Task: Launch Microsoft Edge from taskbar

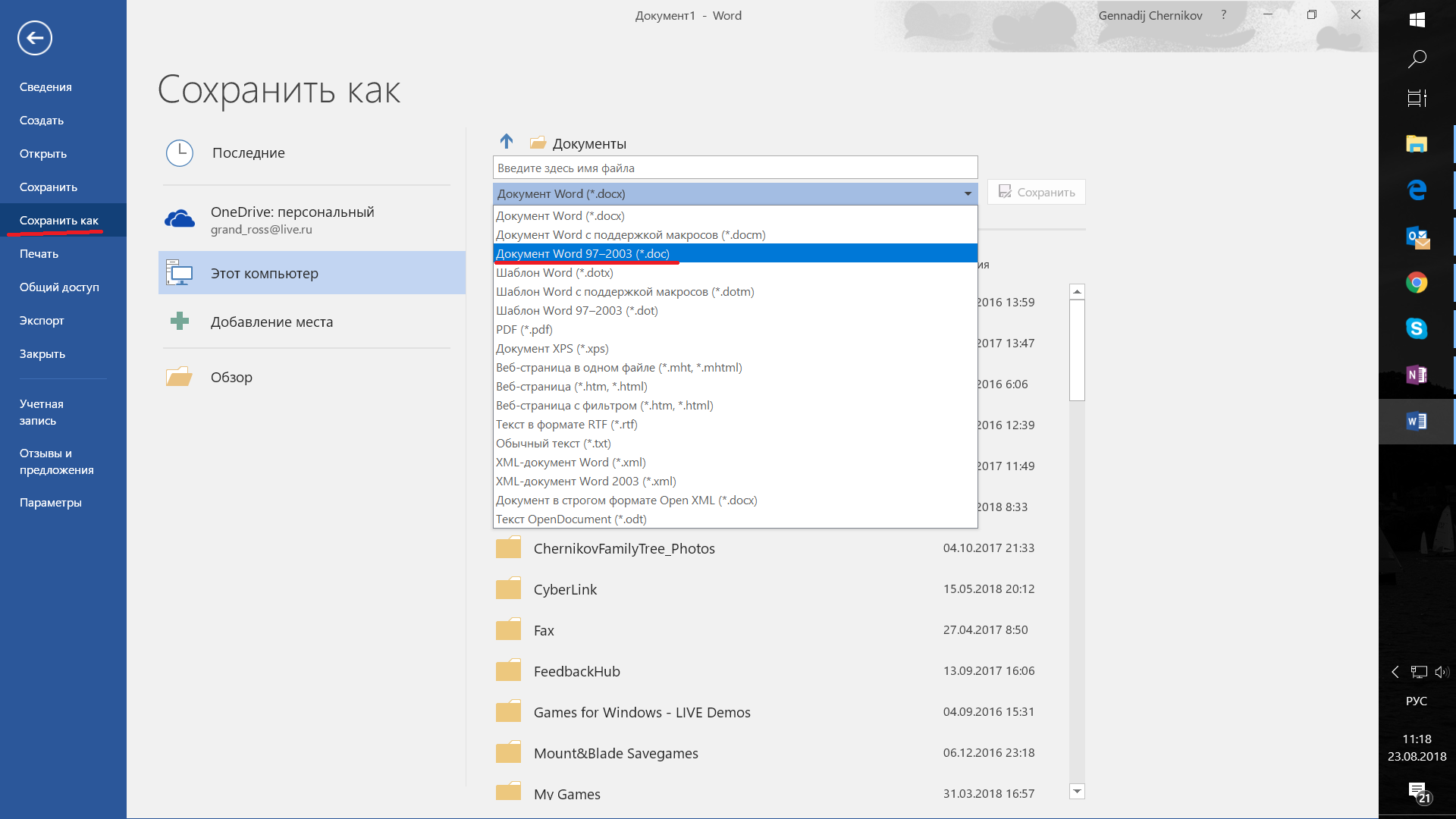Action: (1417, 190)
